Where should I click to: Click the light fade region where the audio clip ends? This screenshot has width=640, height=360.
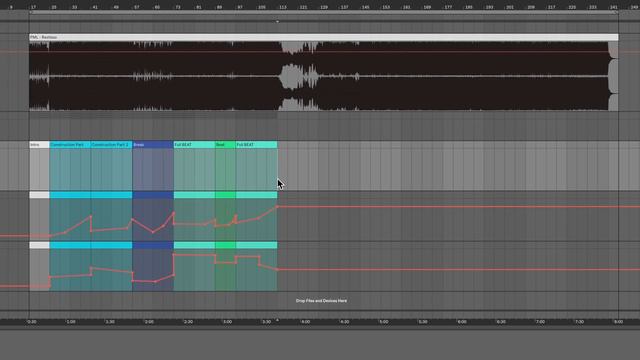613,76
